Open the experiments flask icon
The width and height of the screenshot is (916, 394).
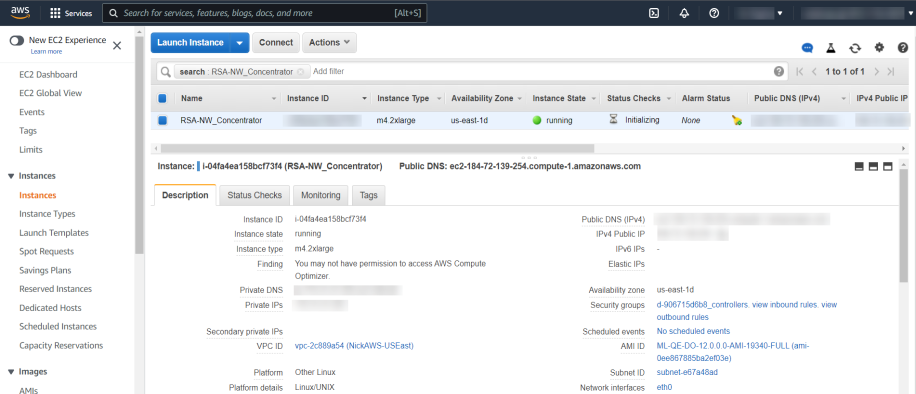831,48
